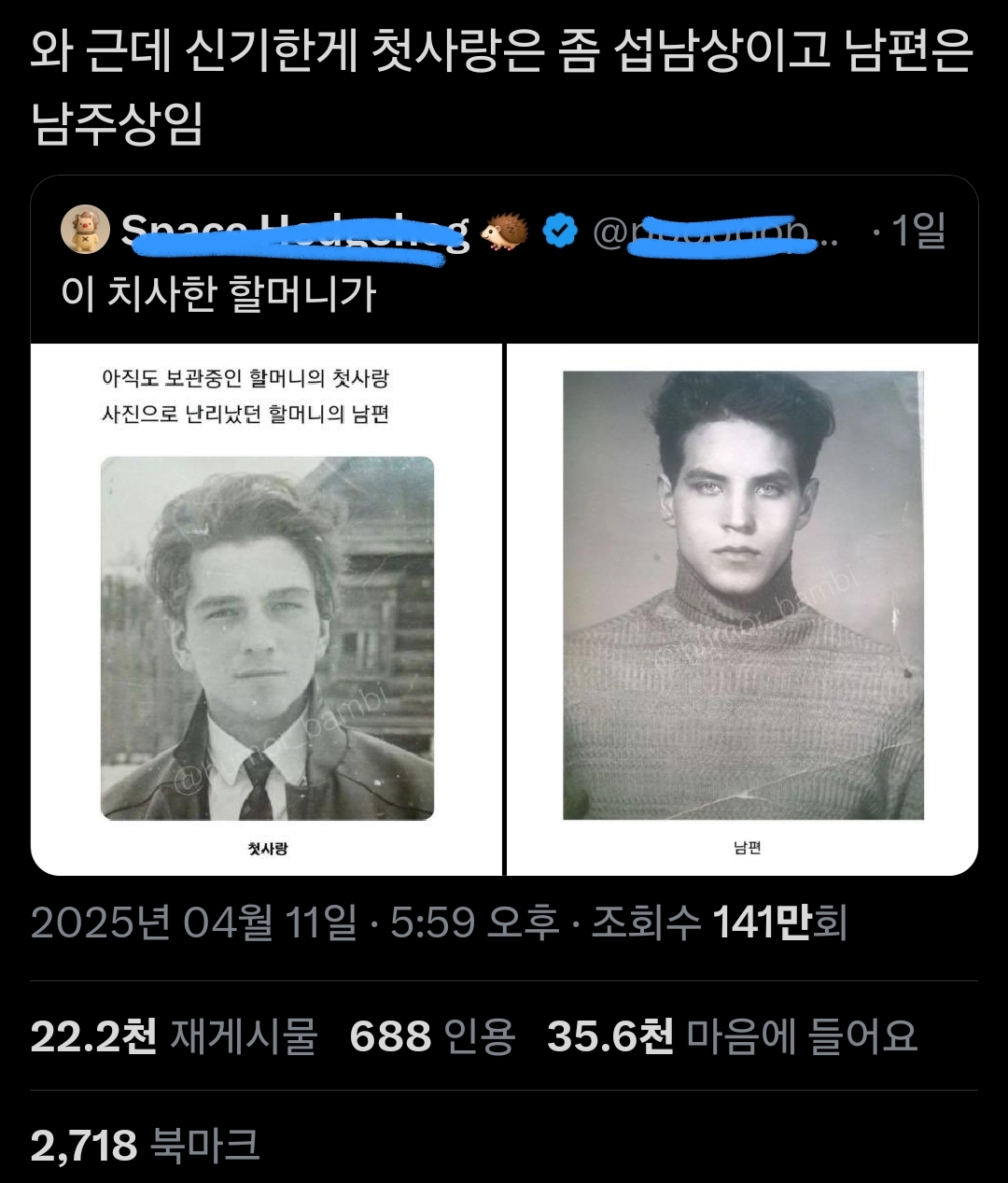Tap the quoted author's scribbled-out display name
Viewport: 1008px width, 1183px height.
[295, 232]
